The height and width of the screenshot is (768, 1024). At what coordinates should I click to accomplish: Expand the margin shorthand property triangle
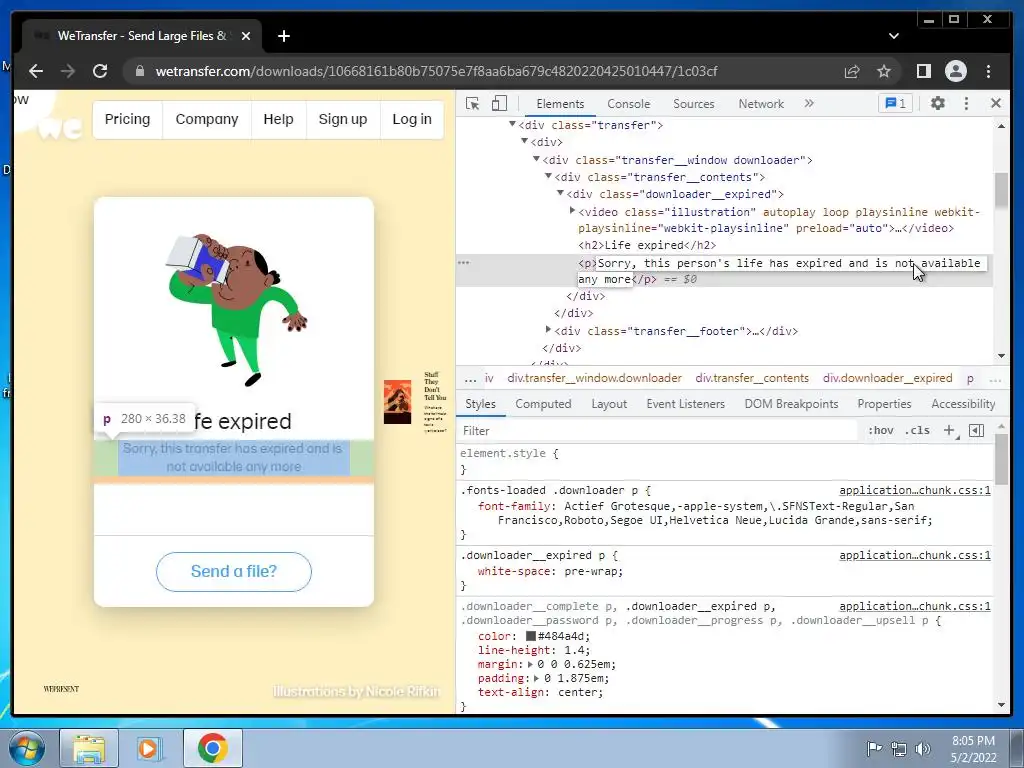tap(531, 664)
